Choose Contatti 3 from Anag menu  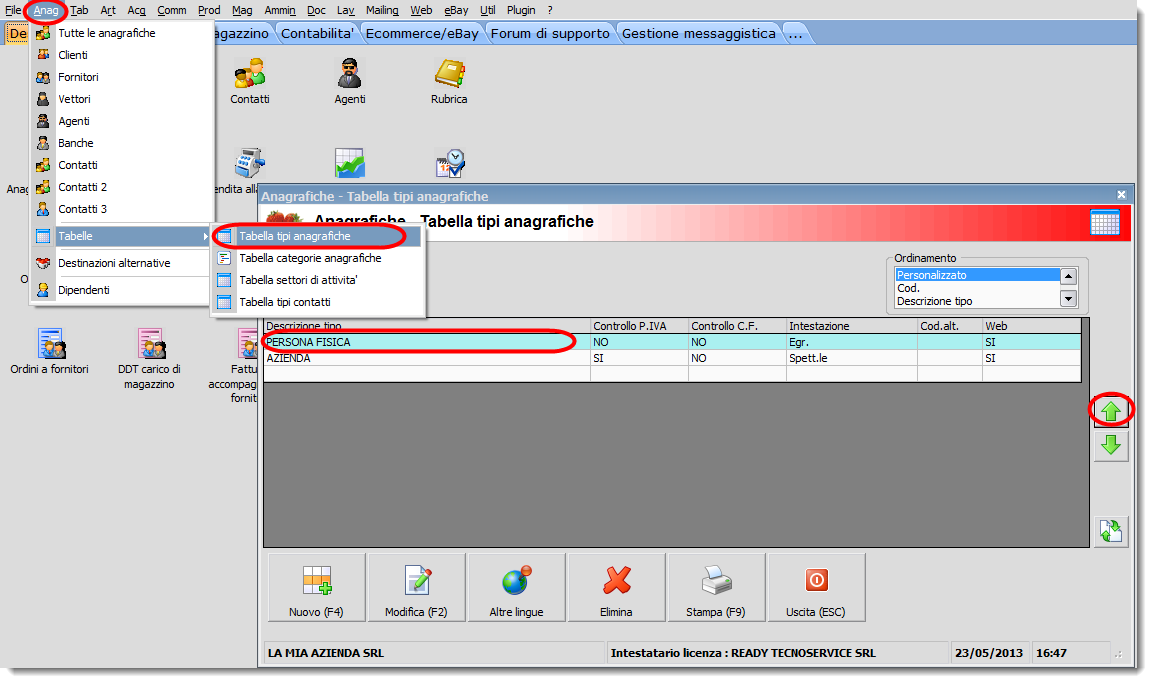pyautogui.click(x=122, y=209)
